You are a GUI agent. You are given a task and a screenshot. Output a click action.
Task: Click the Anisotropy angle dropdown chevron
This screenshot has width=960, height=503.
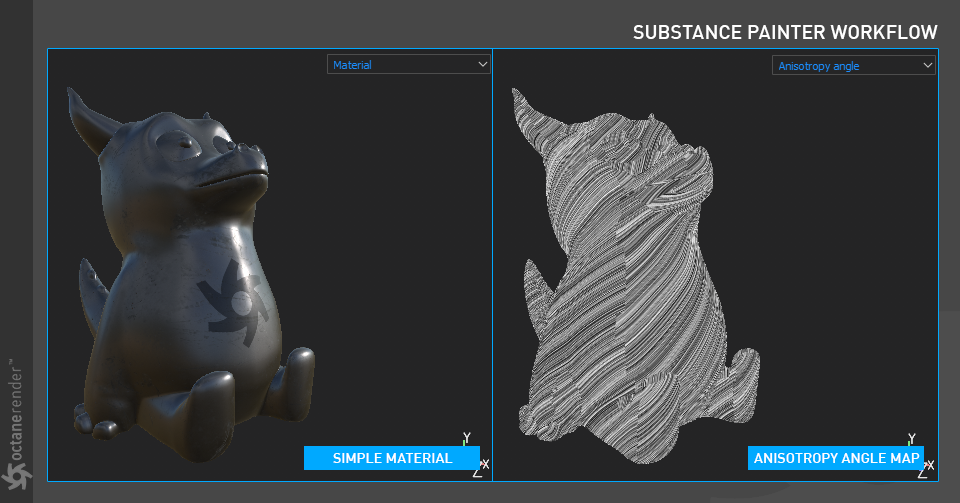[x=928, y=65]
